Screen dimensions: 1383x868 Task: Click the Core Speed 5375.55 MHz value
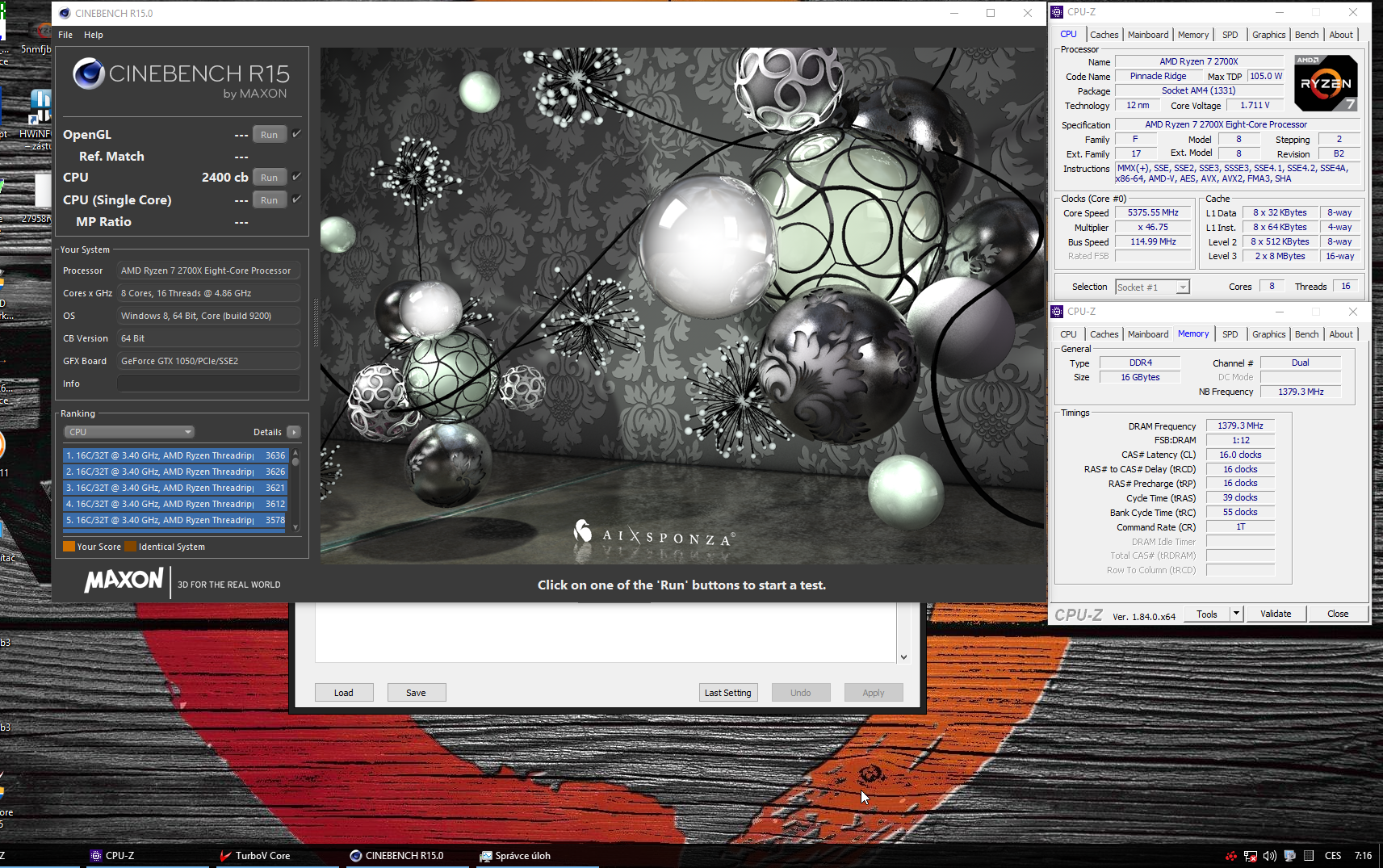(x=1153, y=213)
